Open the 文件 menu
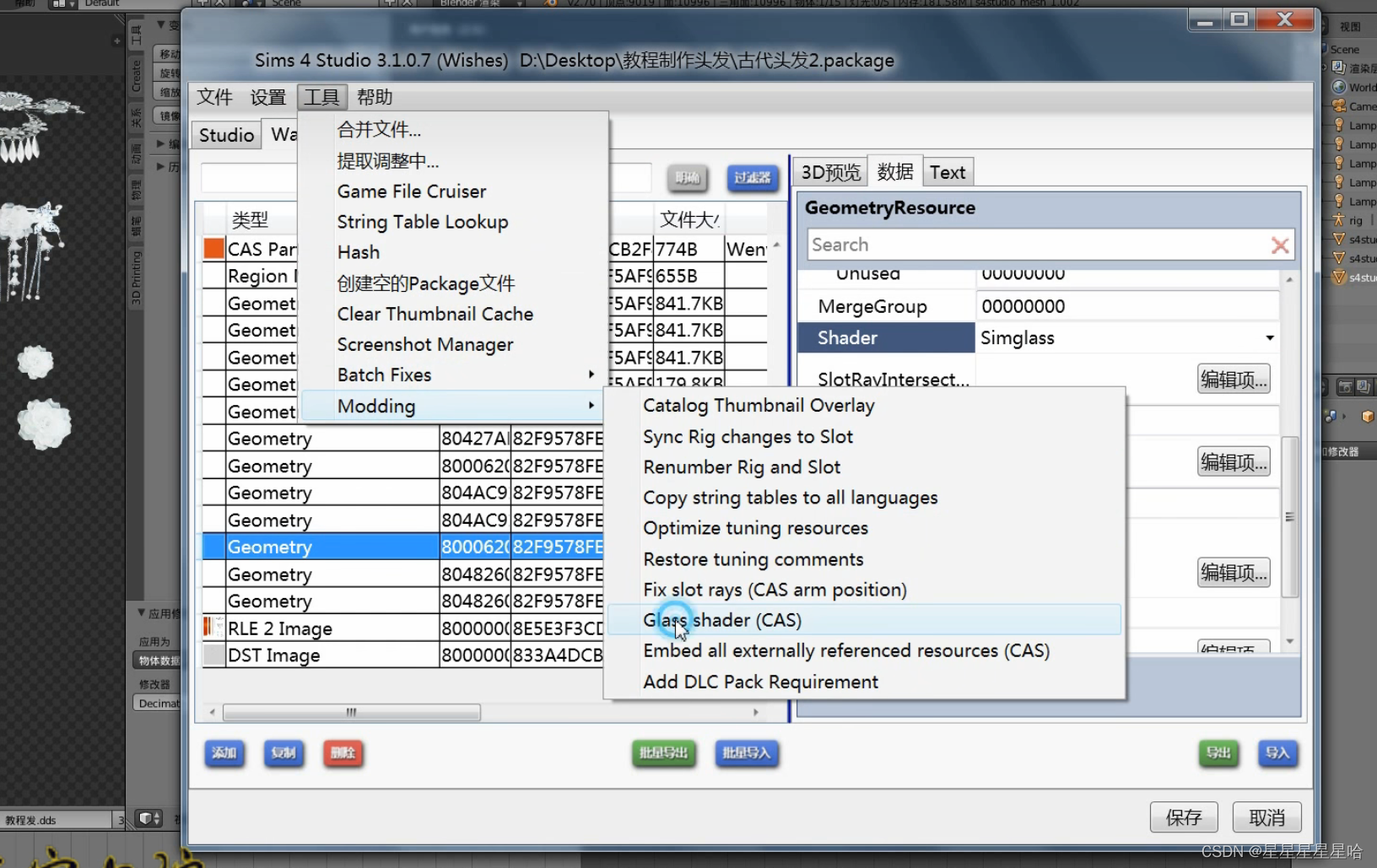The width and height of the screenshot is (1377, 868). pyautogui.click(x=214, y=97)
